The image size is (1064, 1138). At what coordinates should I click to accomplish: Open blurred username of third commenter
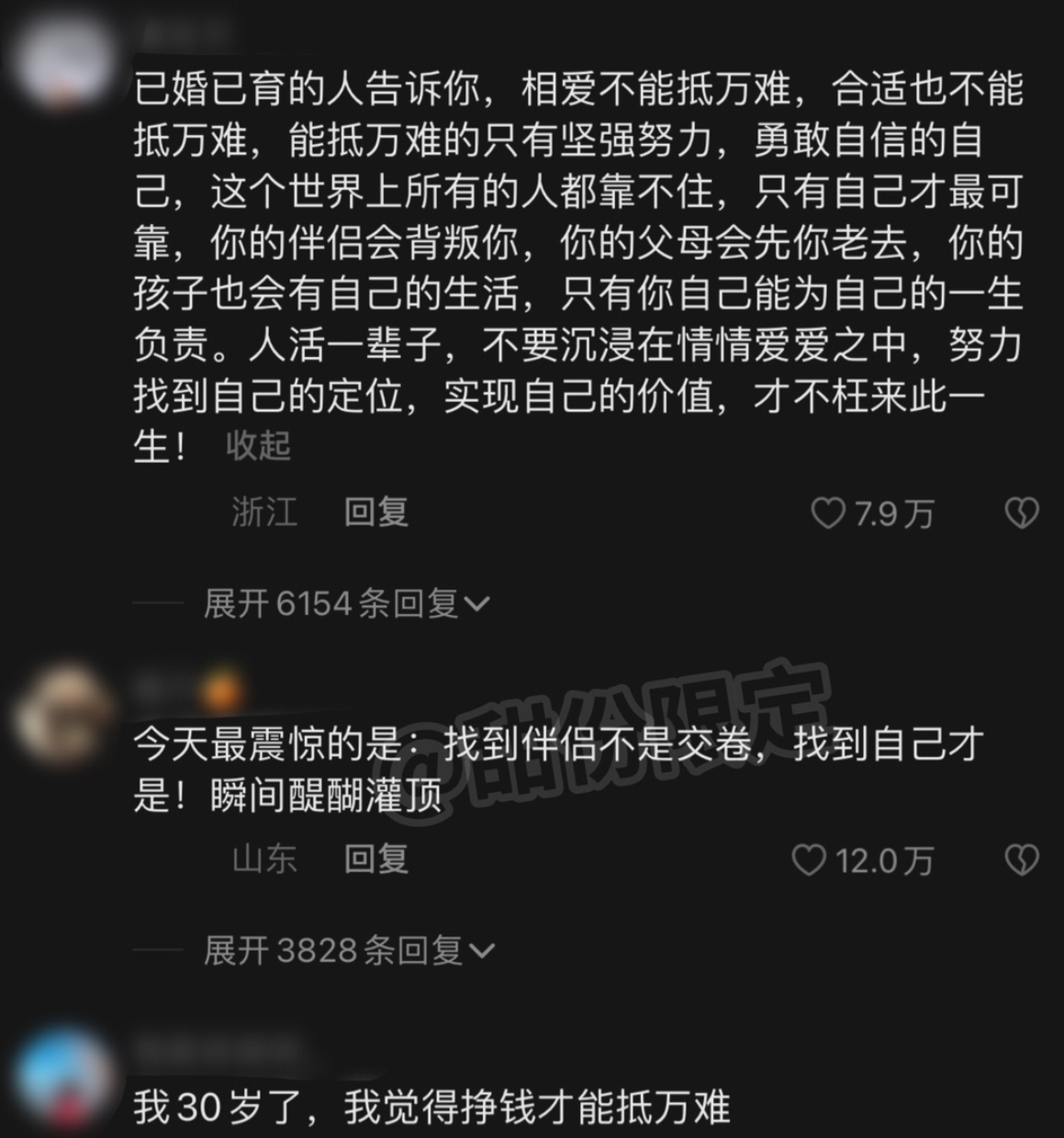(218, 1050)
